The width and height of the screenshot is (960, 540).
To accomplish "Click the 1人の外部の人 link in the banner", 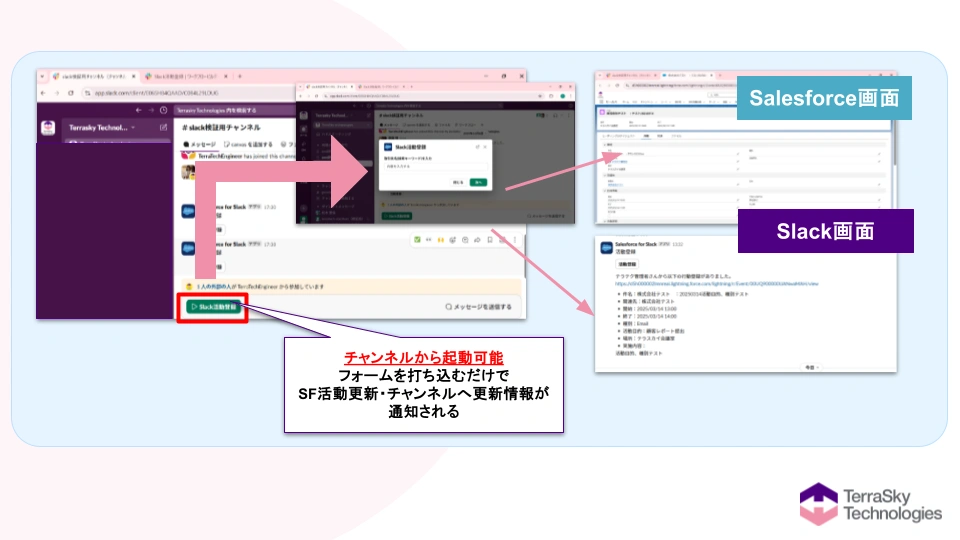I will [215, 287].
